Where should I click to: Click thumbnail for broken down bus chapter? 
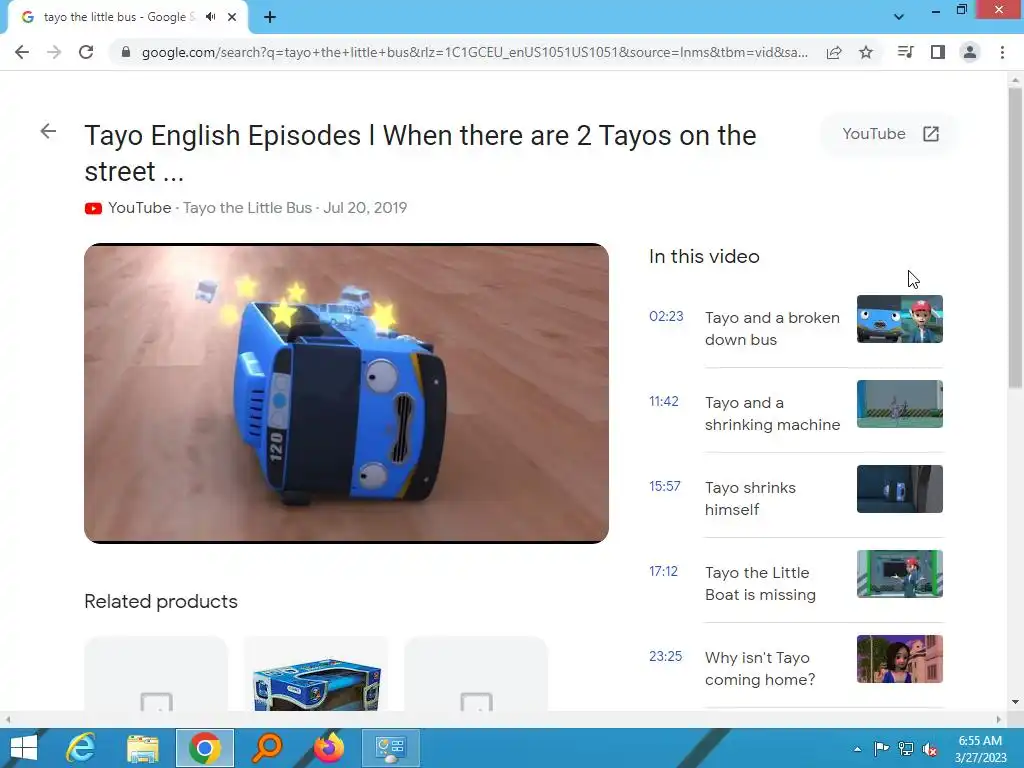coord(899,319)
